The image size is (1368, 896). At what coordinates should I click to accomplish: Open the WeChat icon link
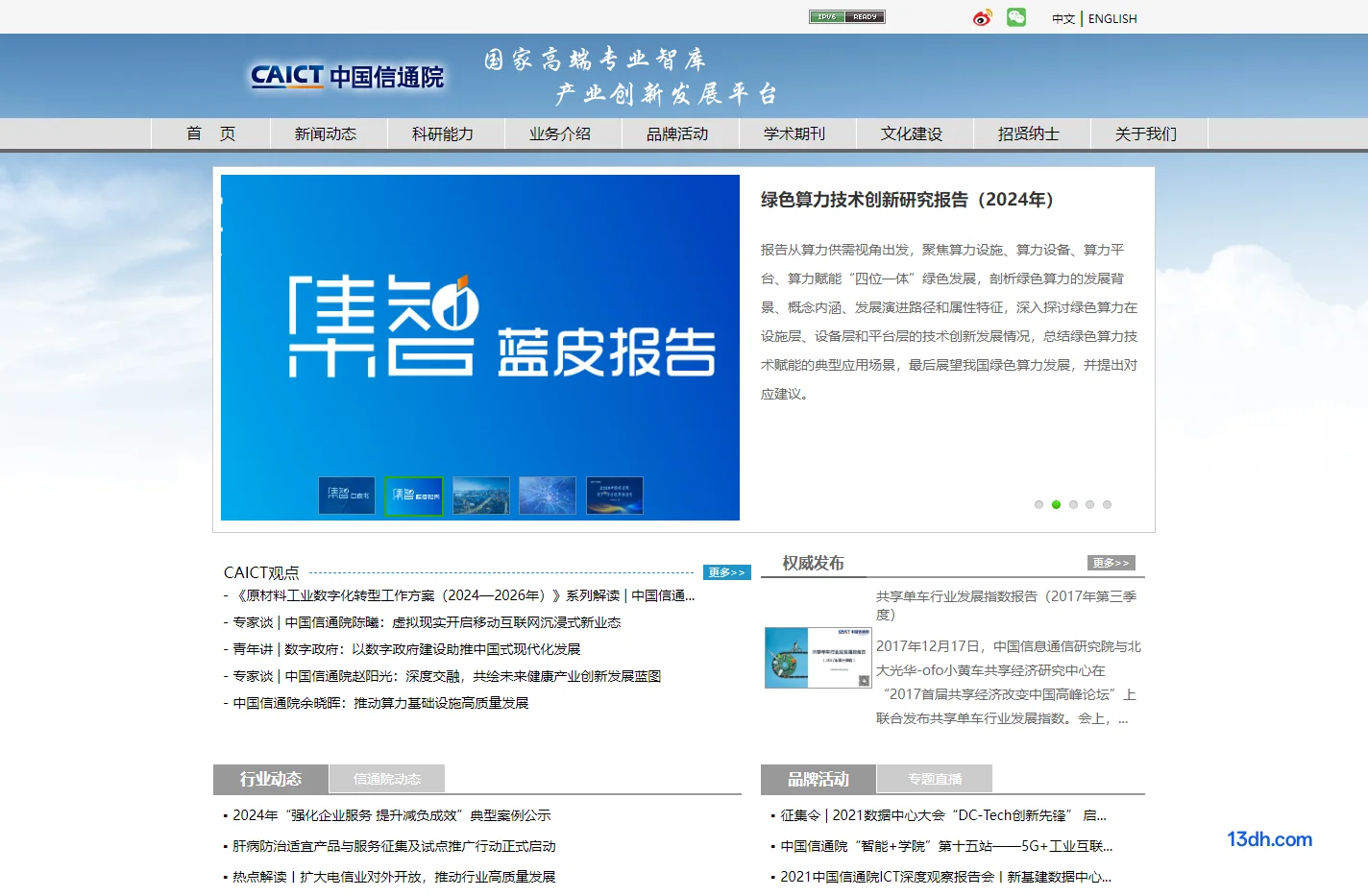click(1016, 17)
